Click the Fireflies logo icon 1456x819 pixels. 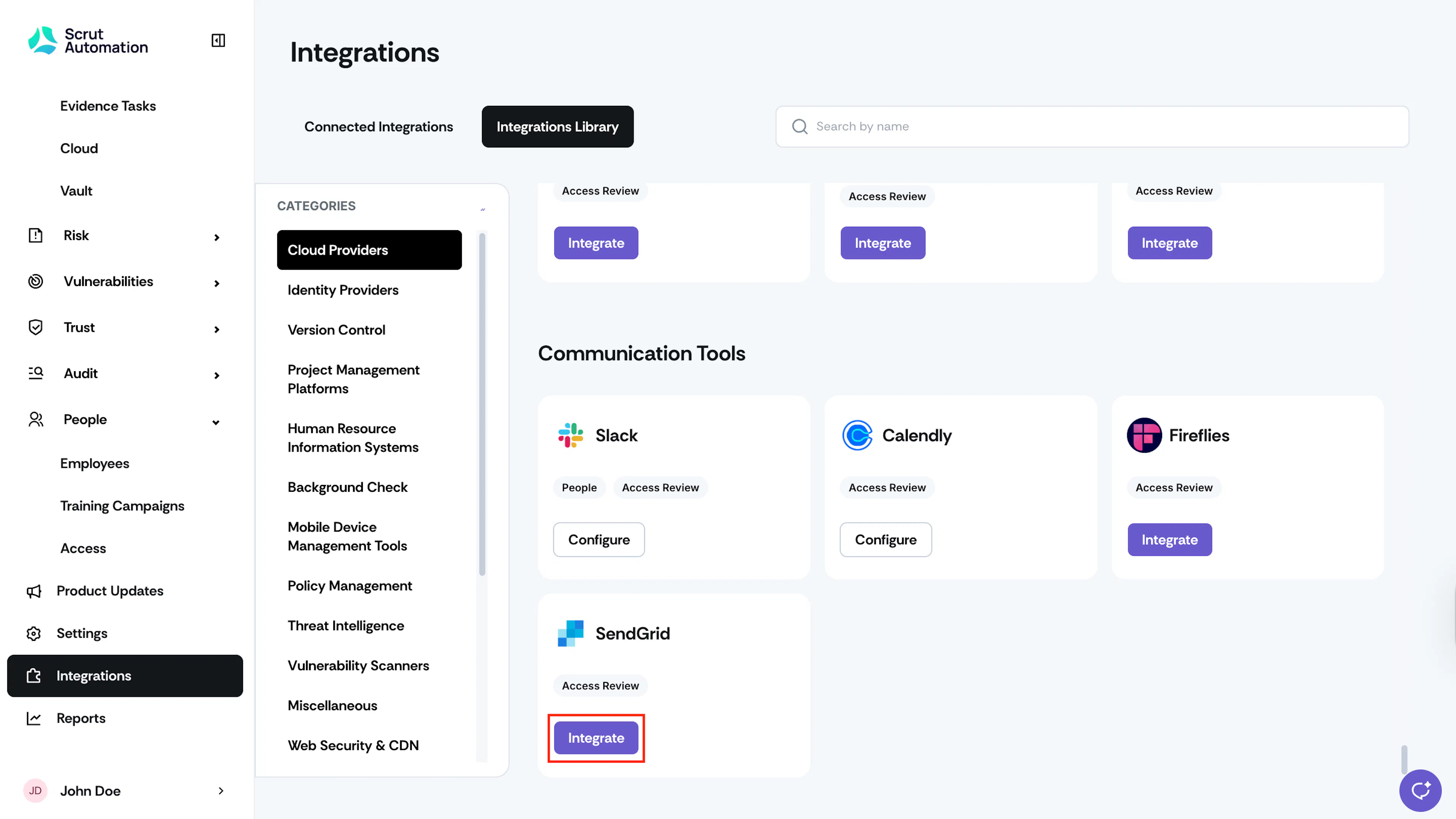point(1144,435)
